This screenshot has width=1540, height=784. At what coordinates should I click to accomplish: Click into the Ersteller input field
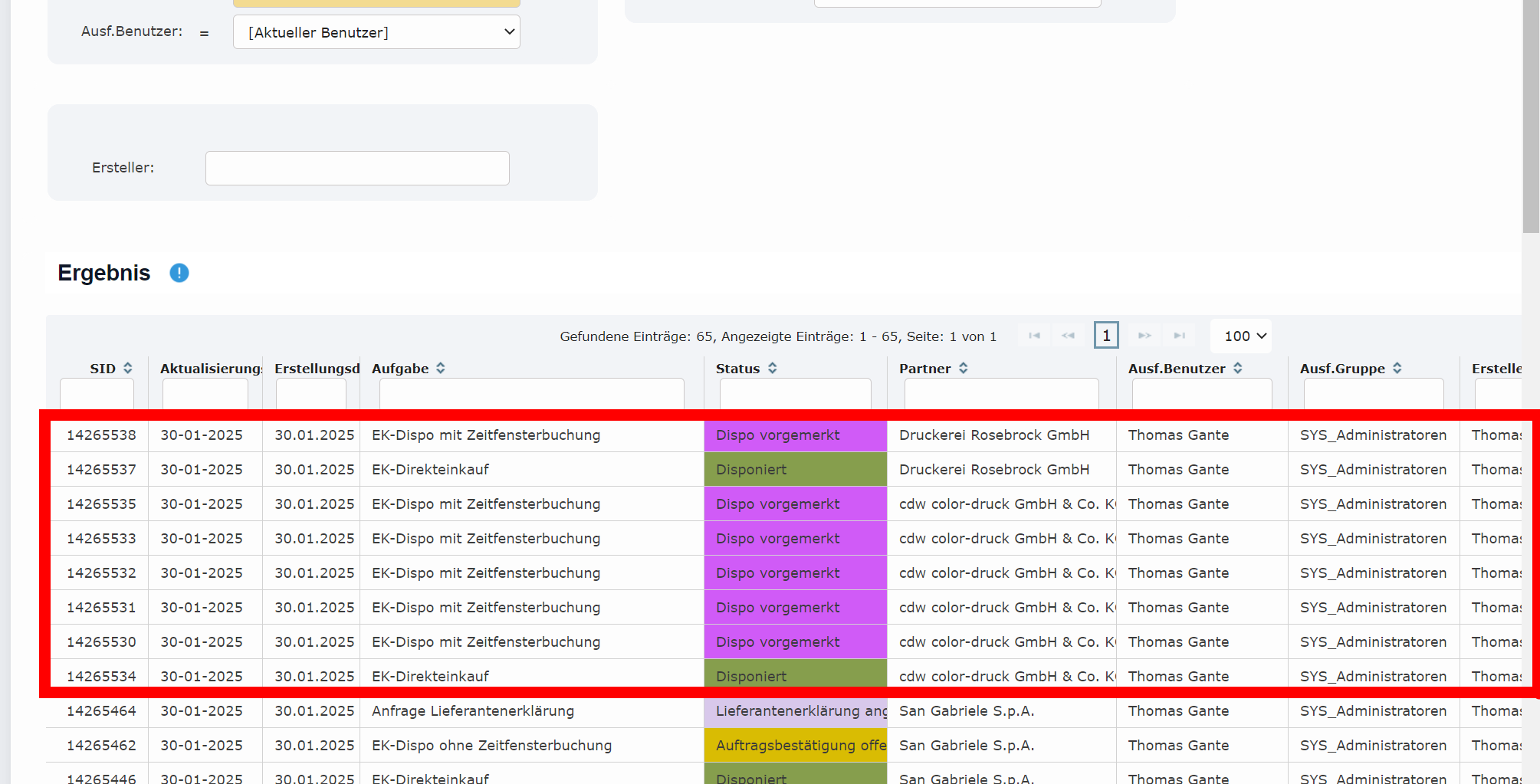pos(357,168)
